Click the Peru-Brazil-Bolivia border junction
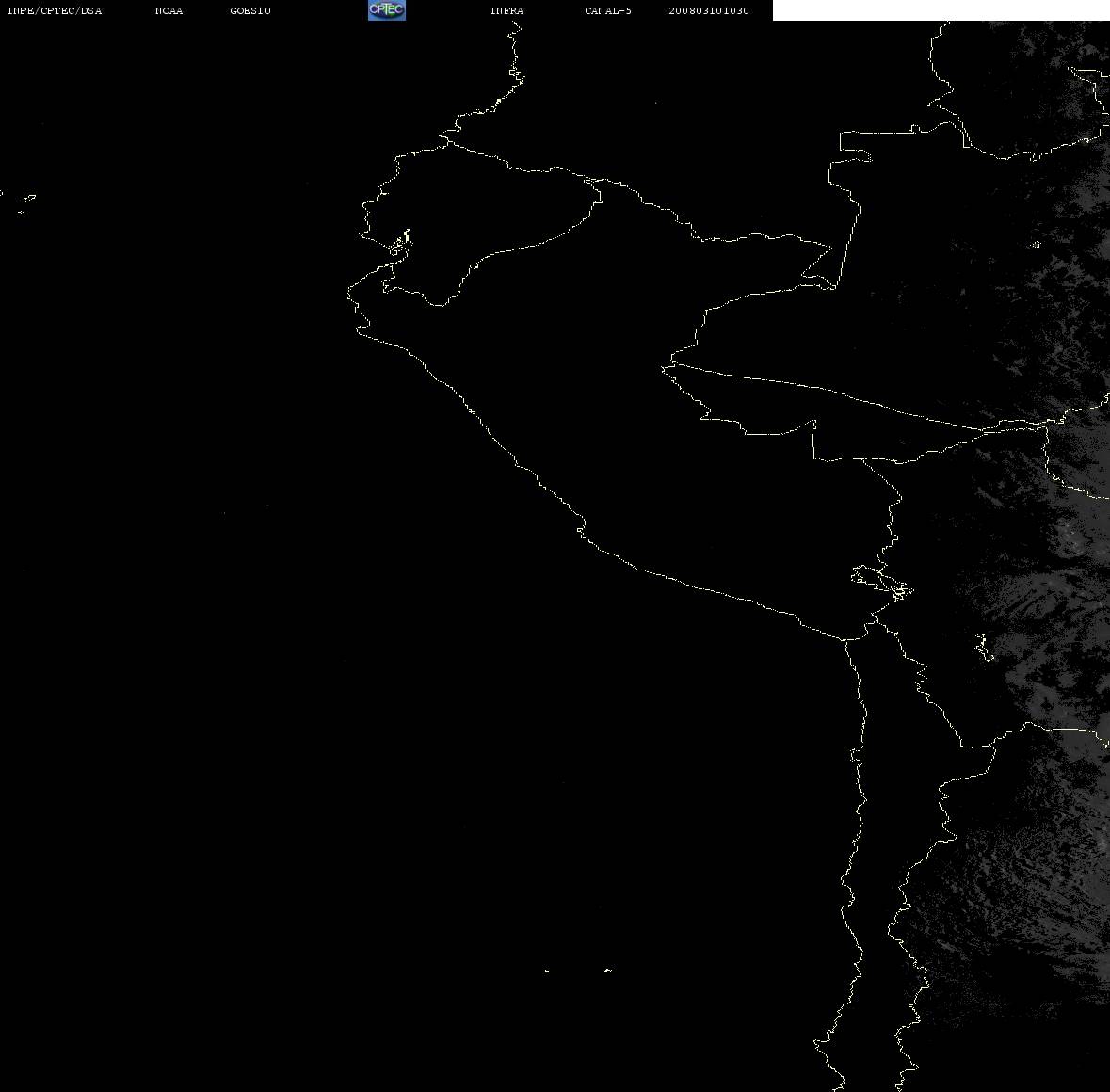 tap(865, 459)
